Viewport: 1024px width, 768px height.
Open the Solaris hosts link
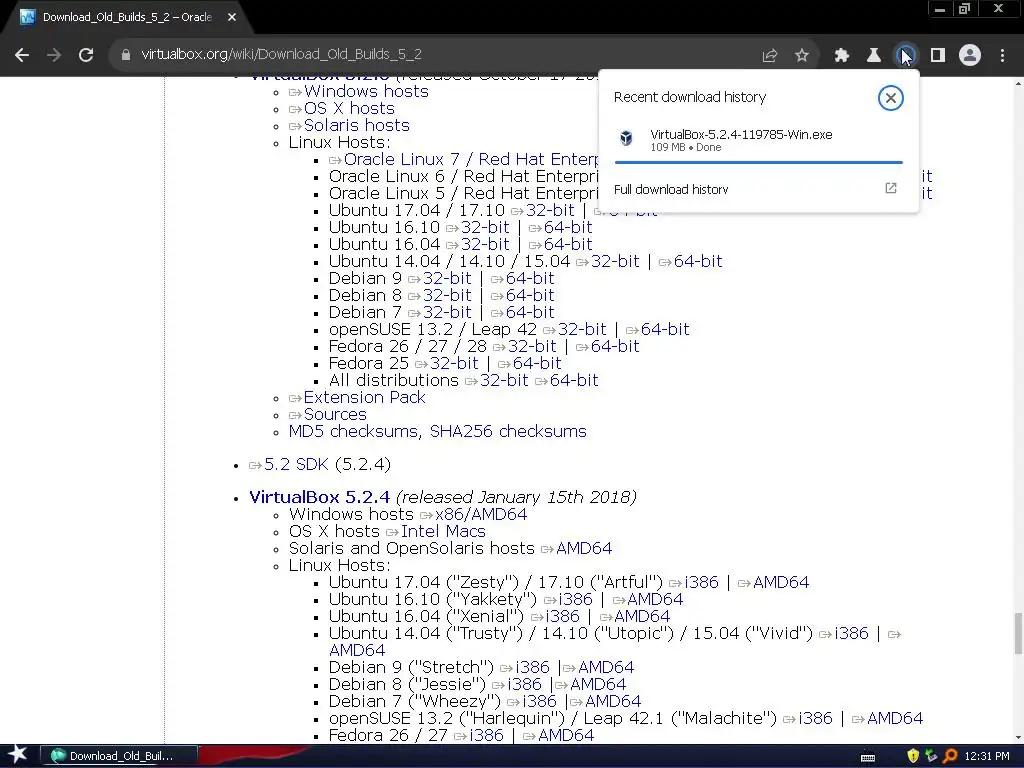(357, 125)
